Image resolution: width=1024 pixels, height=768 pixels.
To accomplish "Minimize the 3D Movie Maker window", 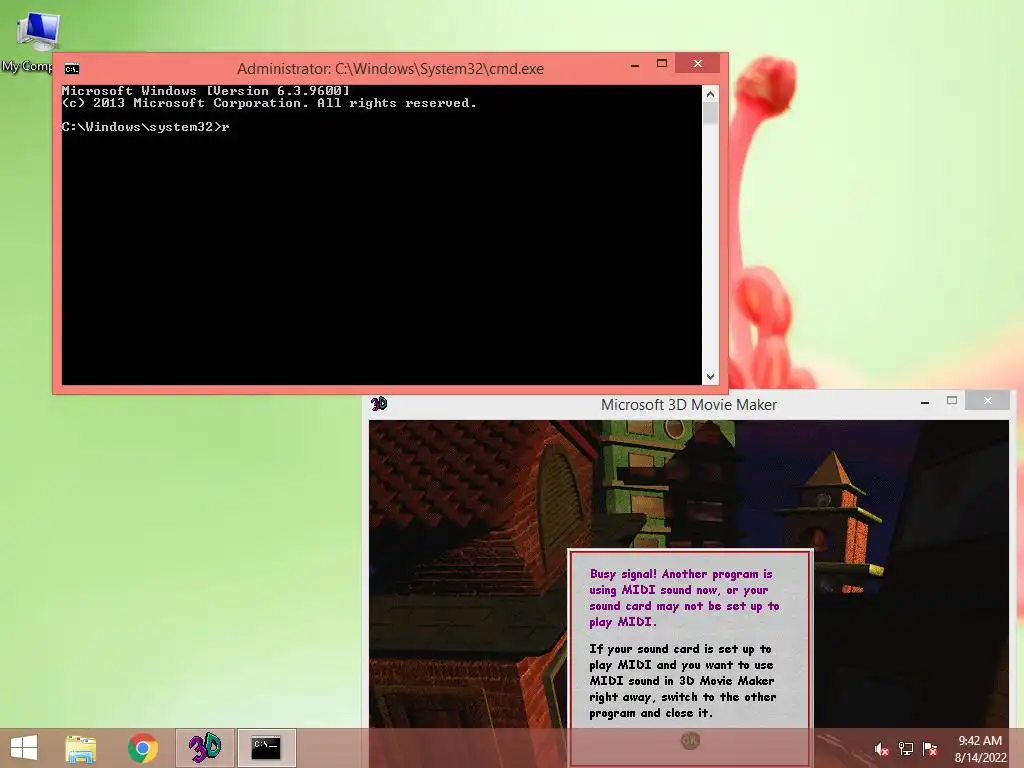I will pyautogui.click(x=925, y=402).
